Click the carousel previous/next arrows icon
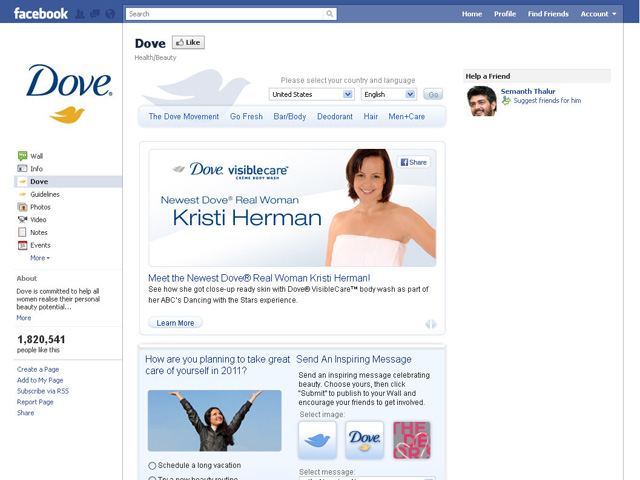 pos(431,324)
